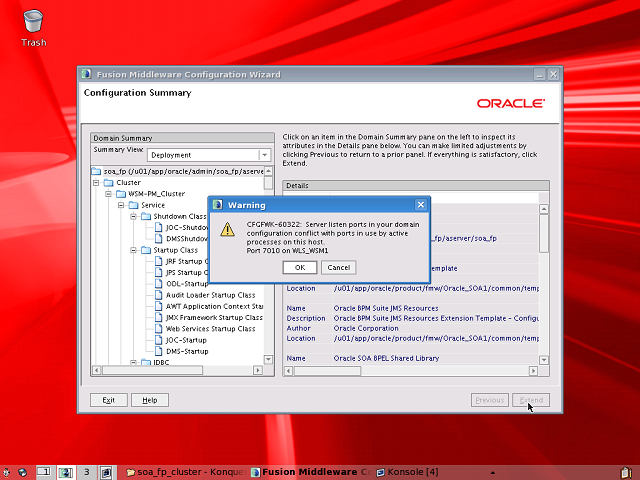
Task: Close the Warning dialog with X
Action: [x=421, y=204]
